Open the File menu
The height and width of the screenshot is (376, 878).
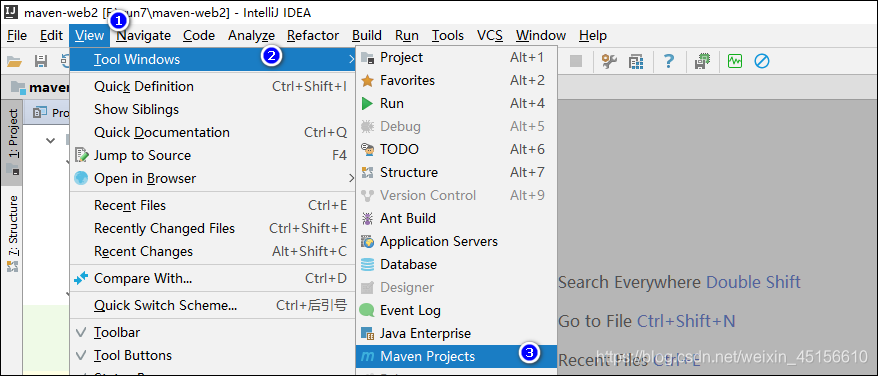17,36
